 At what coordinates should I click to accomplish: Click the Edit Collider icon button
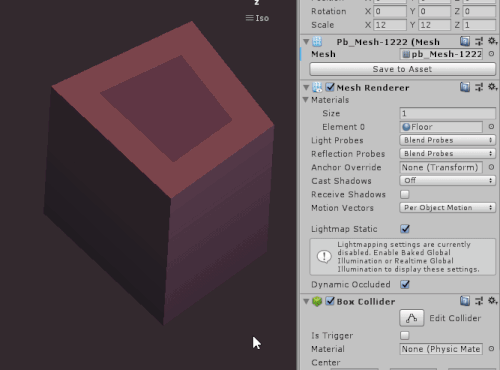pyautogui.click(x=412, y=318)
